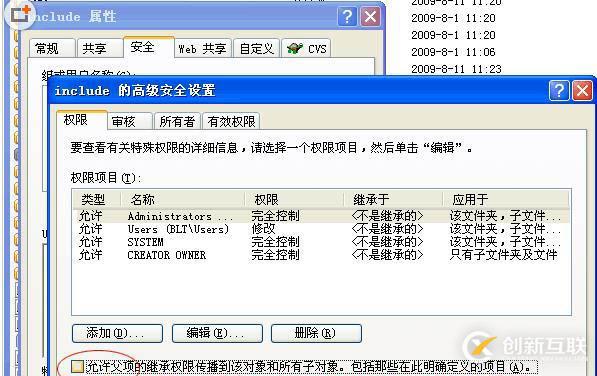Sort by the 继承于 column header

point(393,199)
